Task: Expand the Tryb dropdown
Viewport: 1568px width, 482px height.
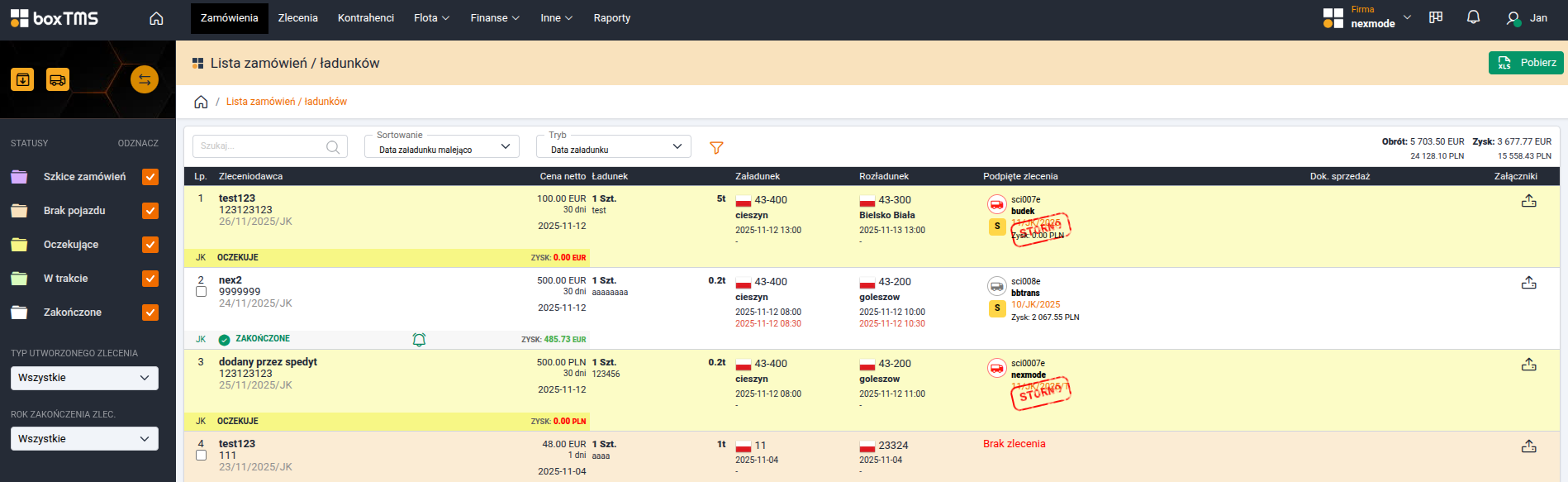Action: (x=613, y=147)
